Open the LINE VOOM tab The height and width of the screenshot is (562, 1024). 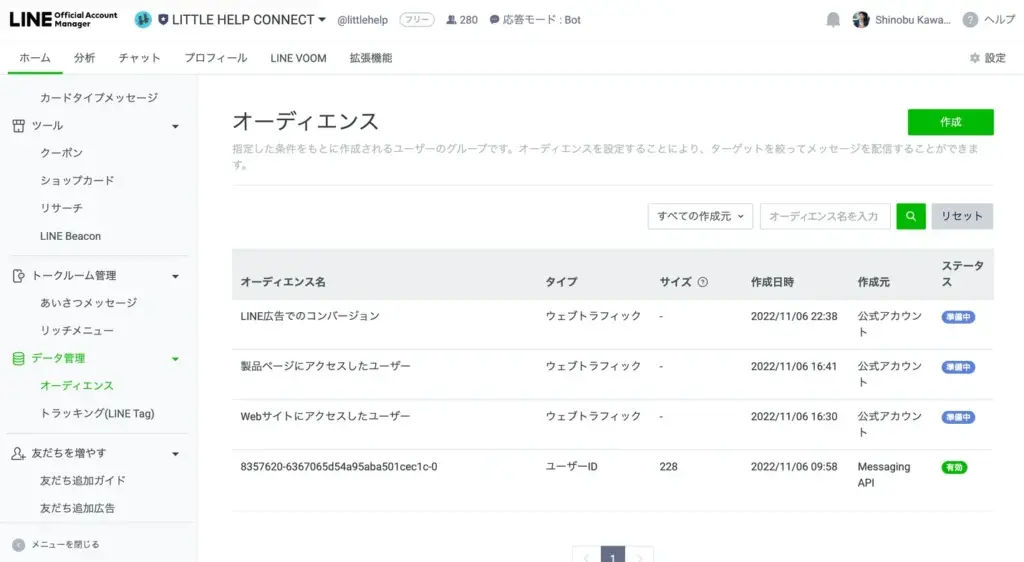tap(298, 58)
